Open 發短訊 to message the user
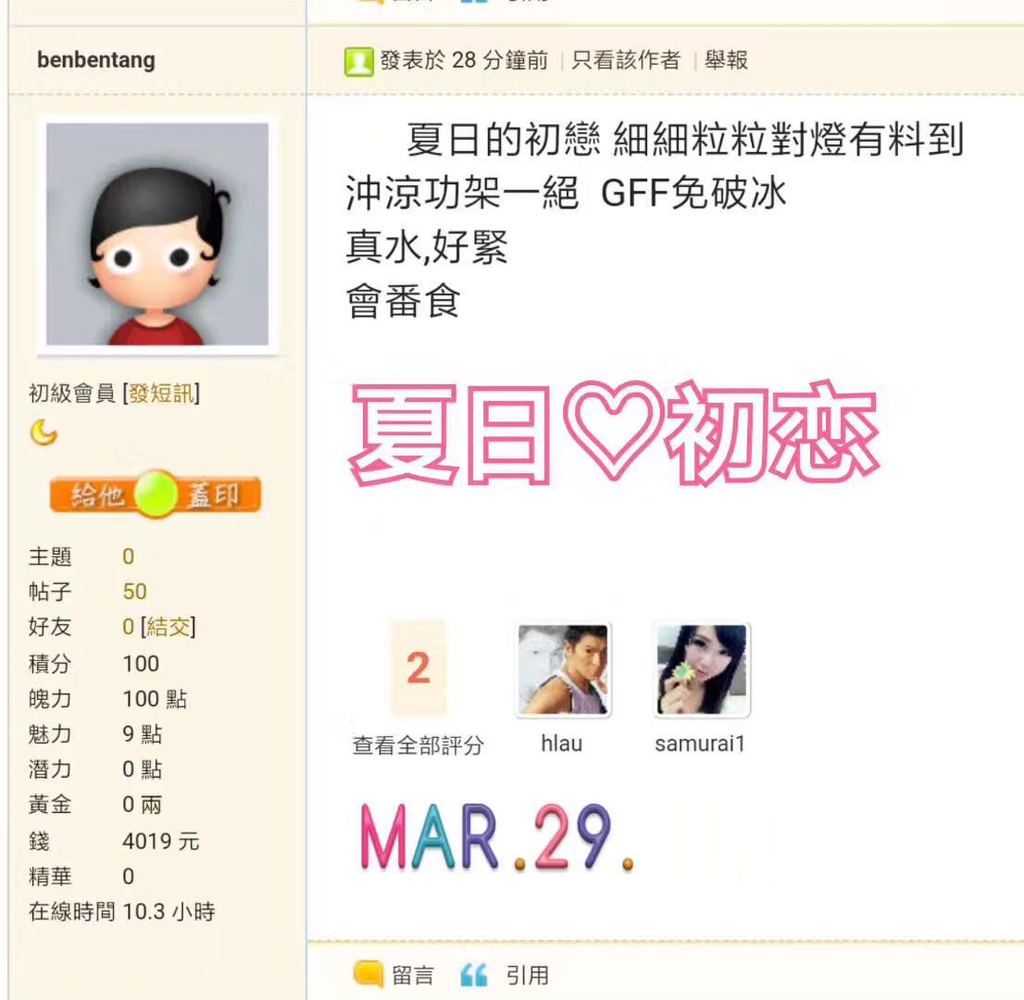 (161, 393)
